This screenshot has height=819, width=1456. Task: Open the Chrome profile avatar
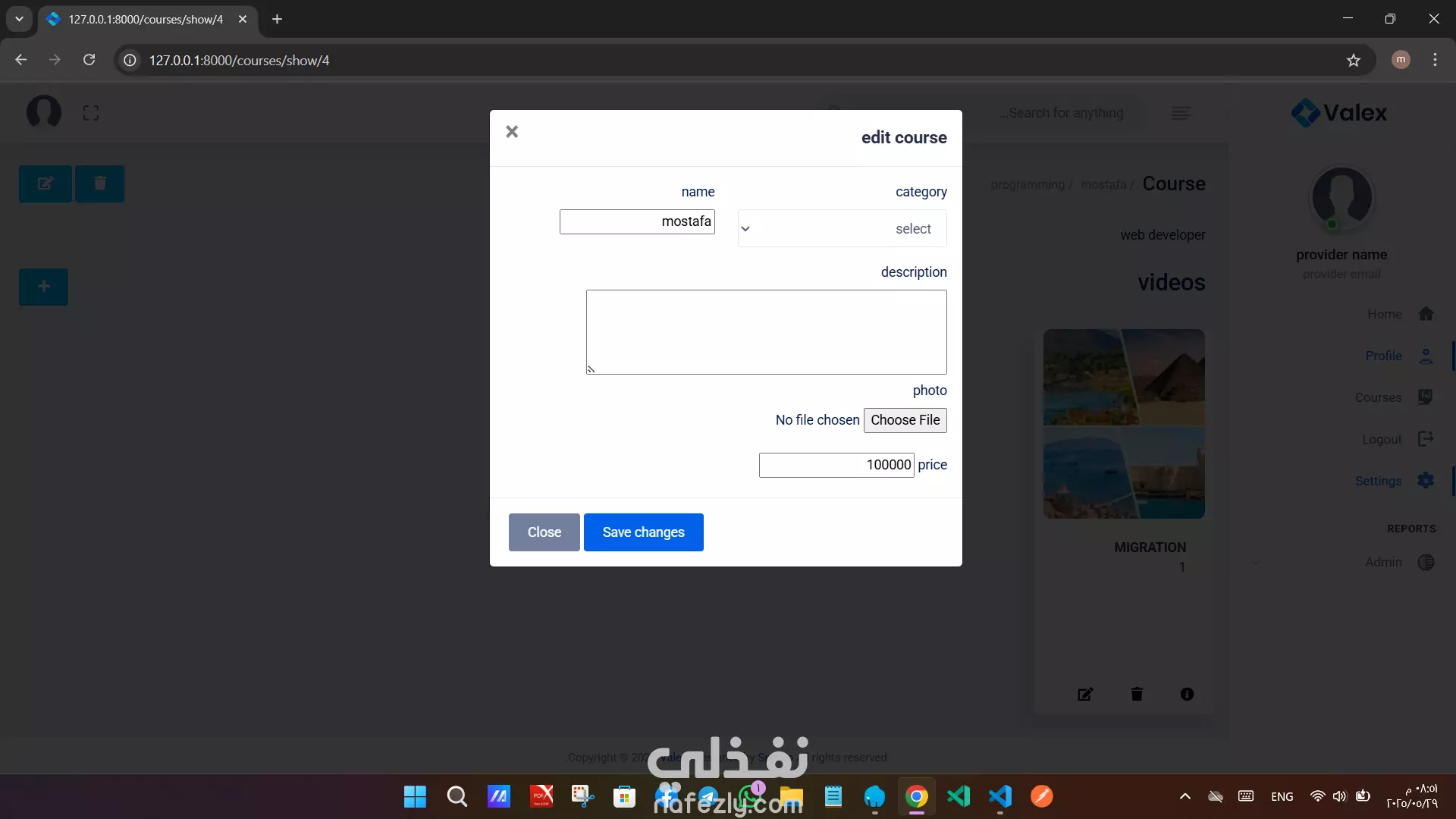[x=1401, y=60]
